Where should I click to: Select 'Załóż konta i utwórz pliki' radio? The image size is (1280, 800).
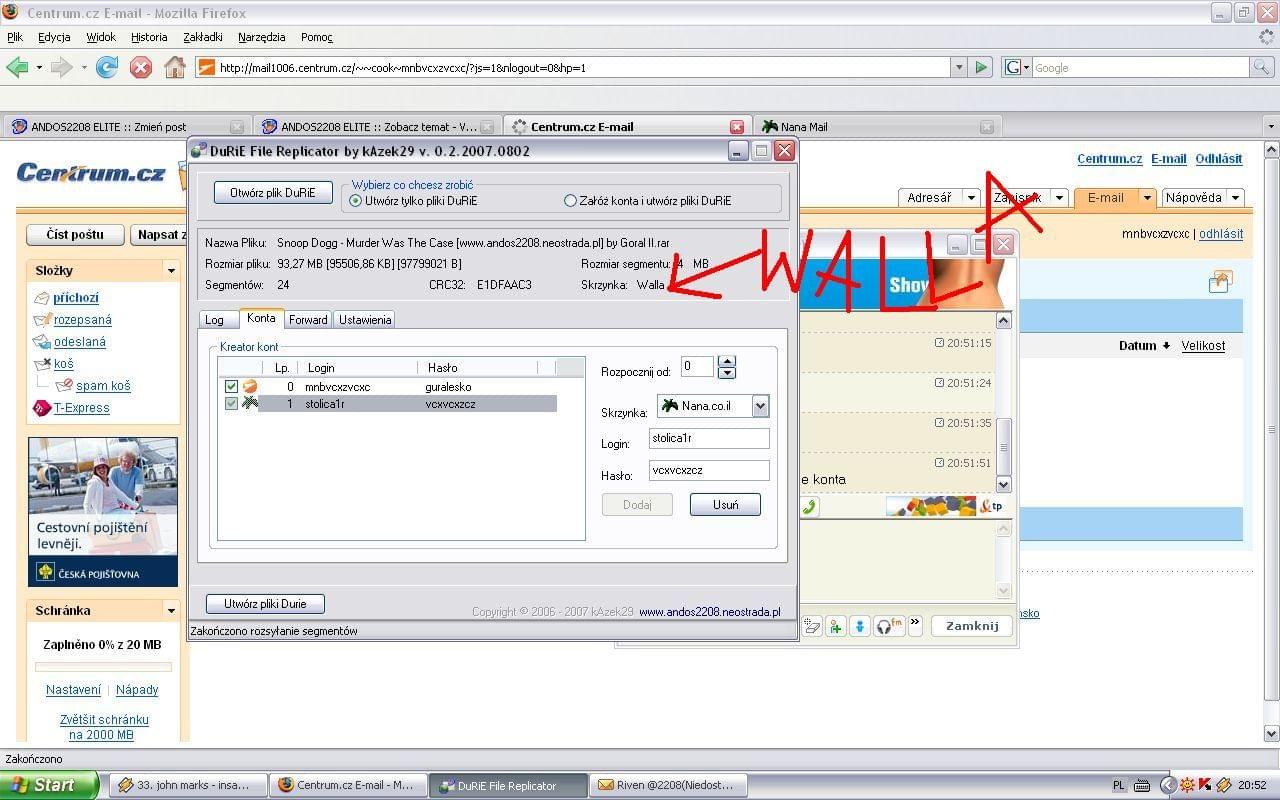[x=570, y=201]
